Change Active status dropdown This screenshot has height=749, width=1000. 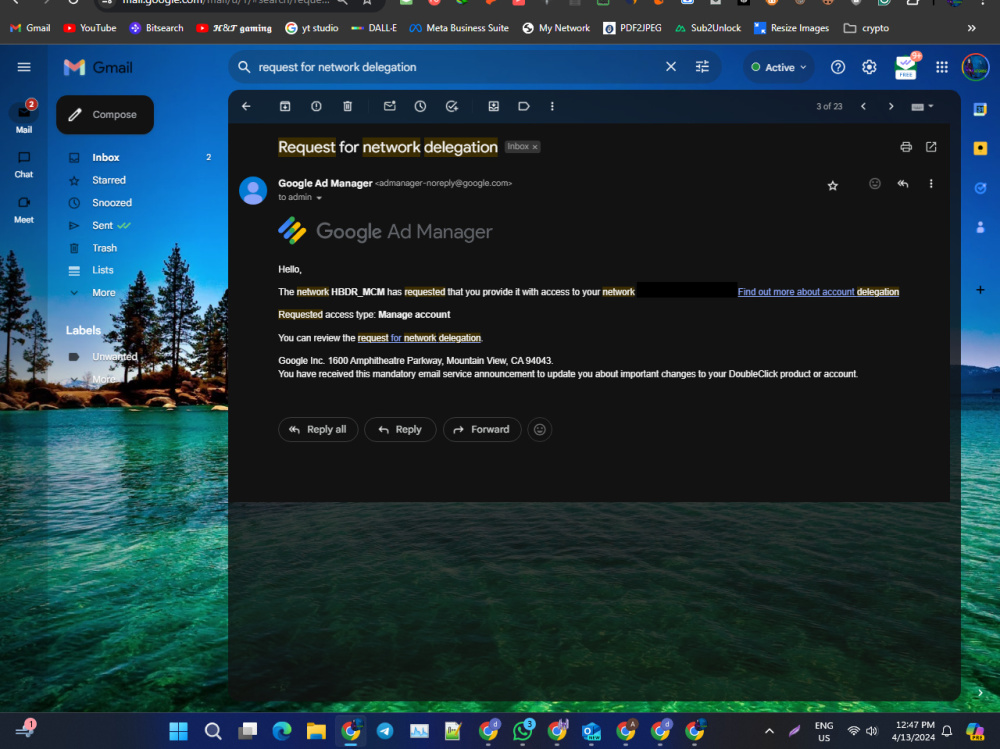tap(779, 67)
